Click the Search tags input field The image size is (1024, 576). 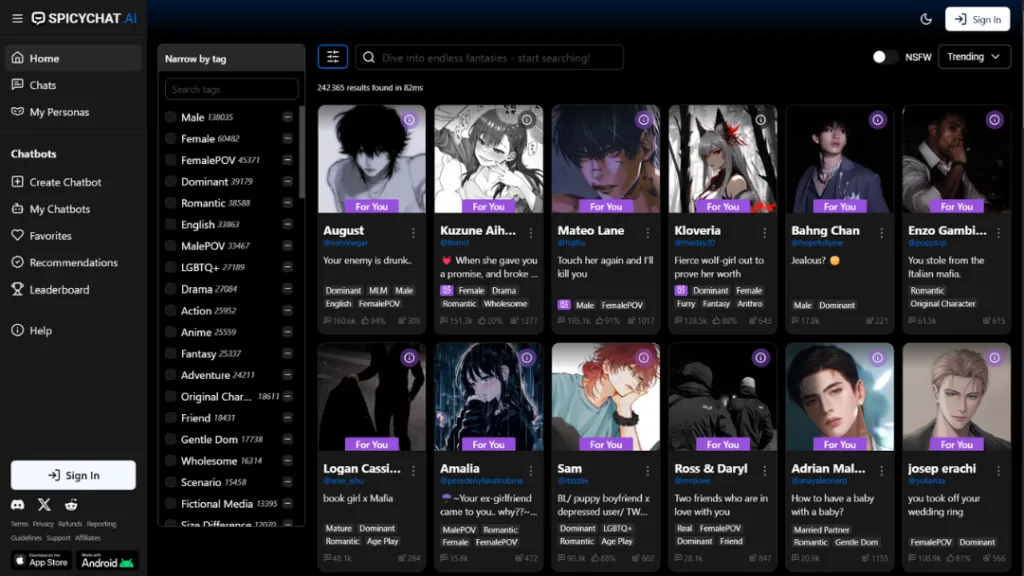click(x=232, y=89)
